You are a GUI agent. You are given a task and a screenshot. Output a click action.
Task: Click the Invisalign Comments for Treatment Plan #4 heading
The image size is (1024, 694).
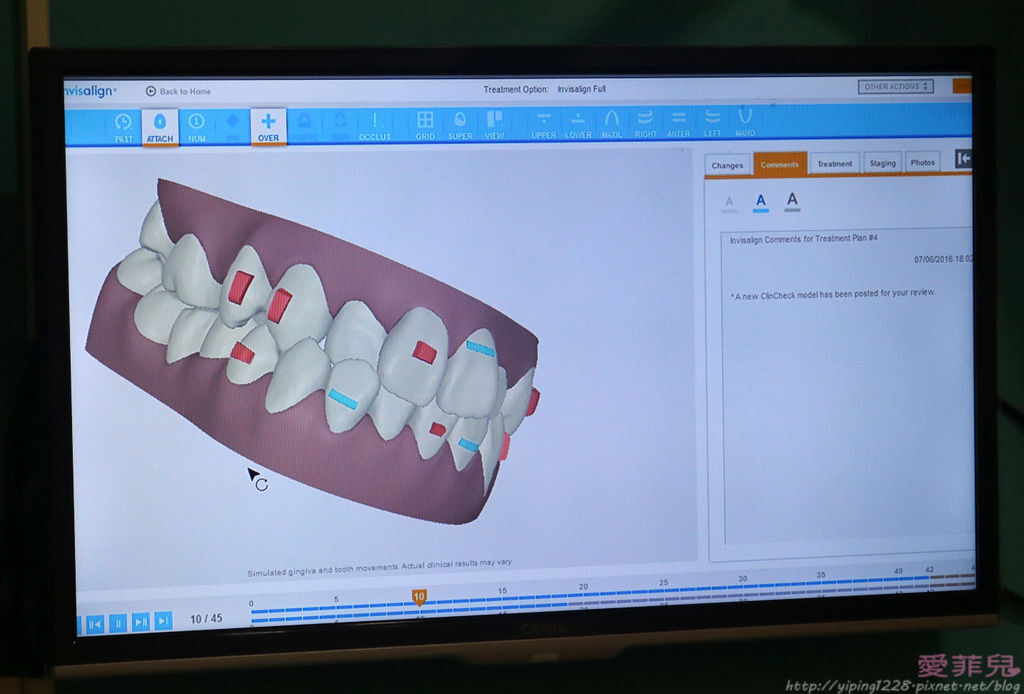[803, 239]
